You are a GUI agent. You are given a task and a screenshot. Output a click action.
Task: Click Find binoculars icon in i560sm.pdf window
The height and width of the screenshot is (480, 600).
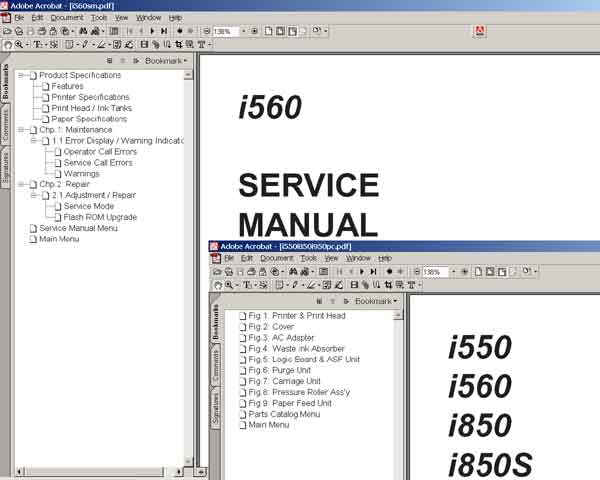coord(83,31)
